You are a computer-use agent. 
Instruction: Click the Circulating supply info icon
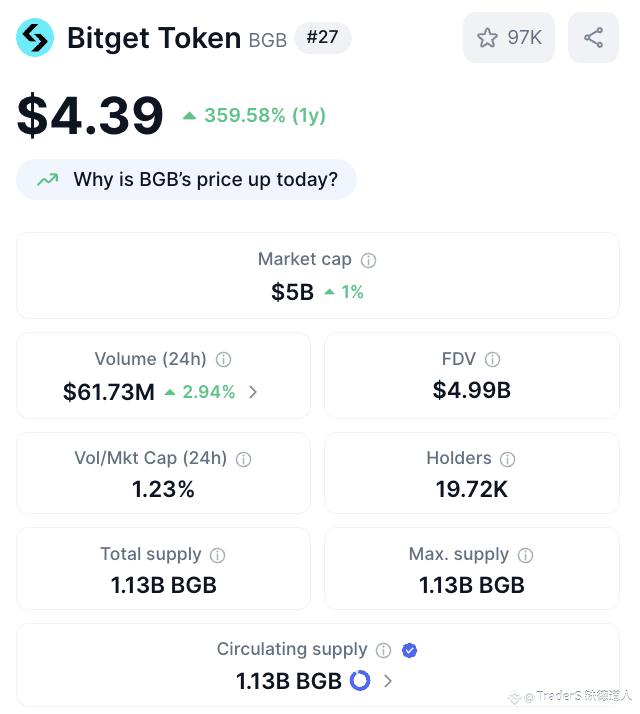tap(383, 650)
